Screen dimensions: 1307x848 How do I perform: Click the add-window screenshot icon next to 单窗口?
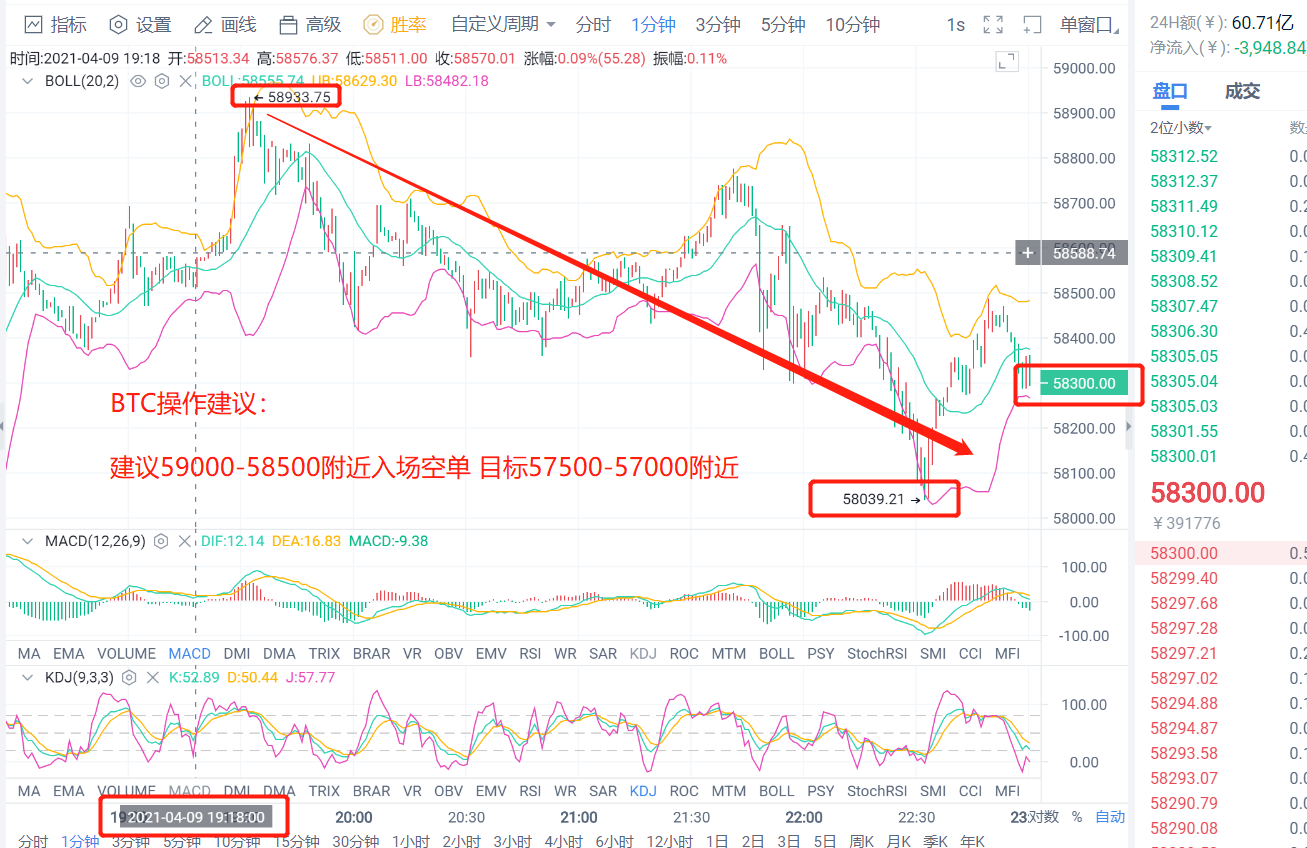[1033, 24]
